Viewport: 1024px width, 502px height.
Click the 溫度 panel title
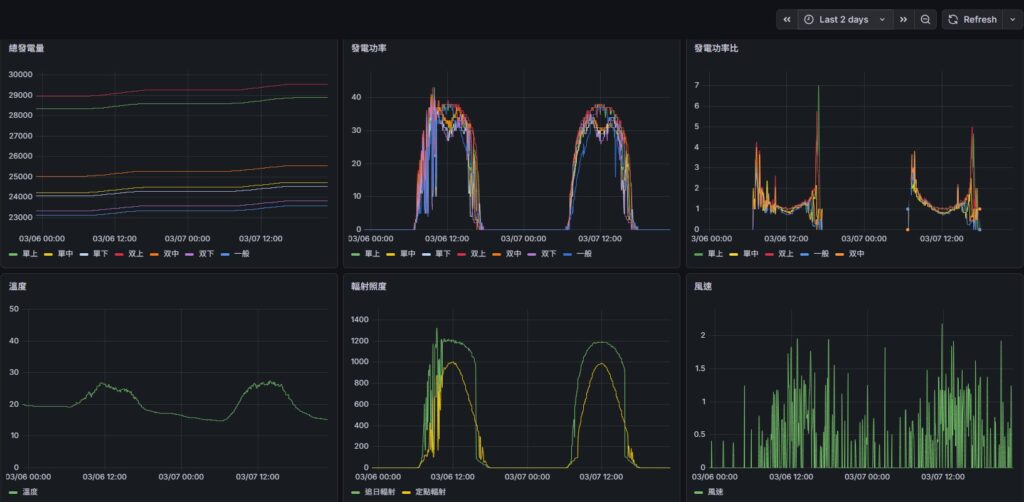point(16,286)
